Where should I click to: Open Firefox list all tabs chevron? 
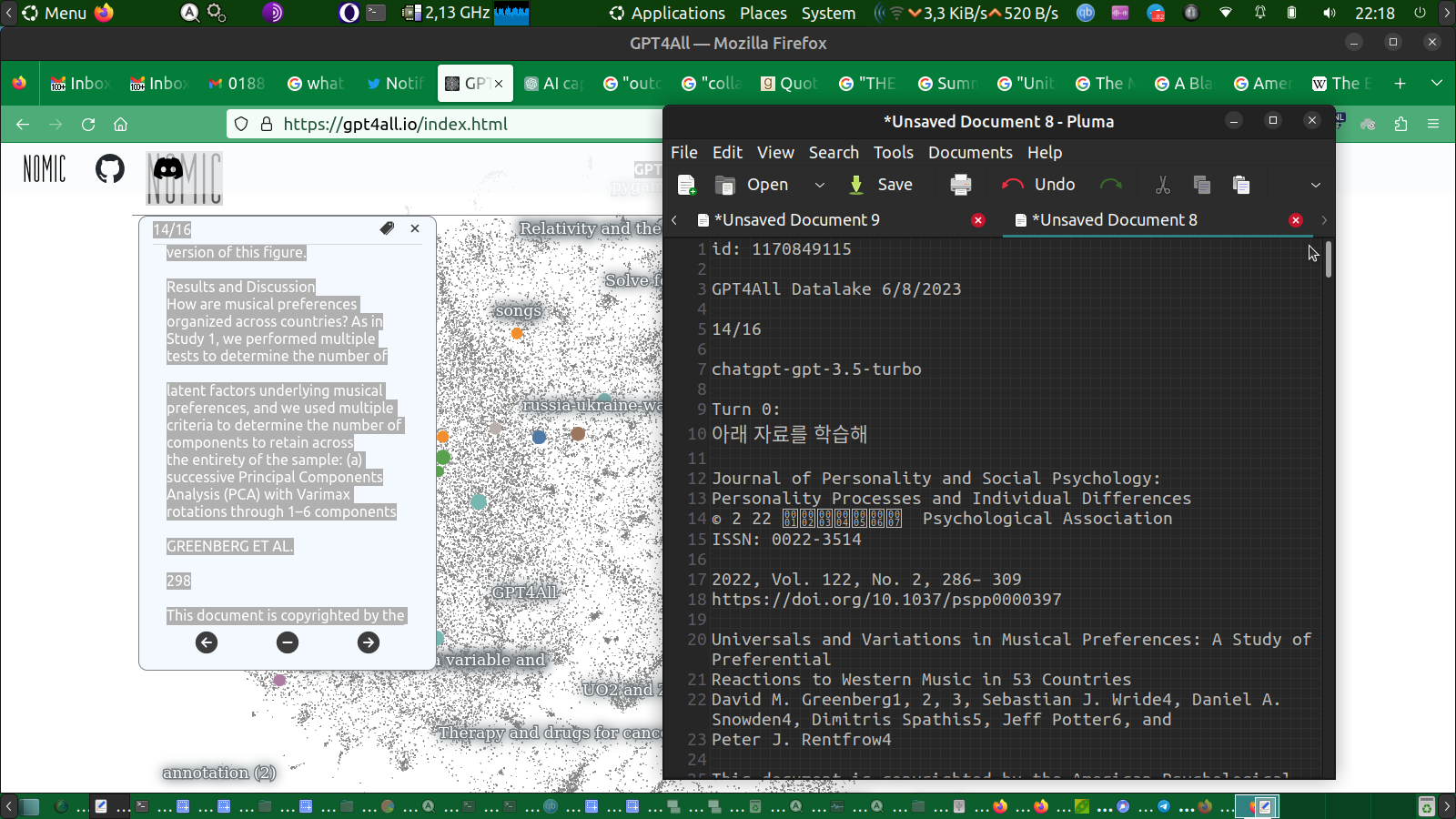pyautogui.click(x=1437, y=83)
